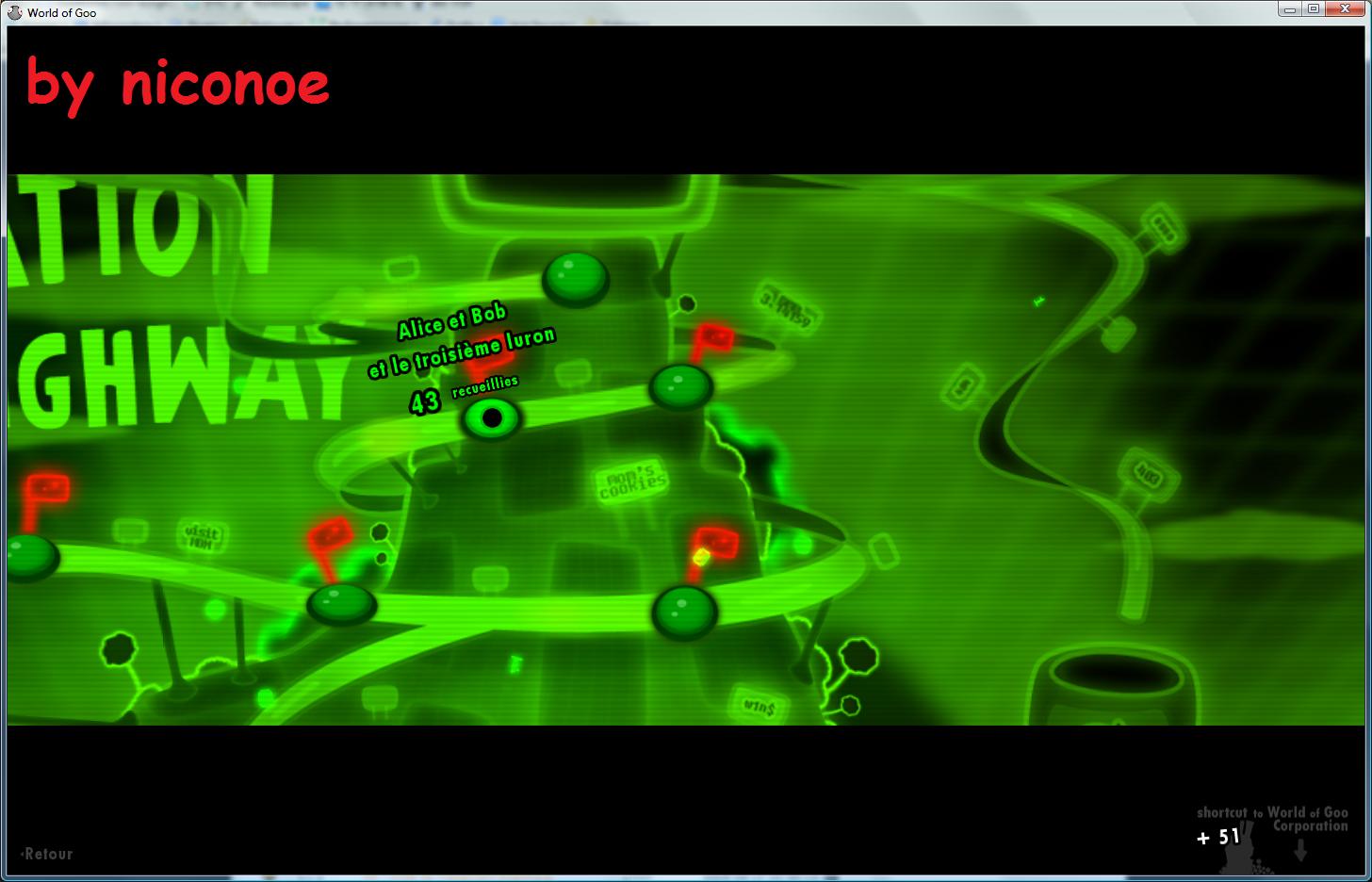The height and width of the screenshot is (882, 1372).
Task: Maximize the World of Goo window
Action: coord(1313,8)
